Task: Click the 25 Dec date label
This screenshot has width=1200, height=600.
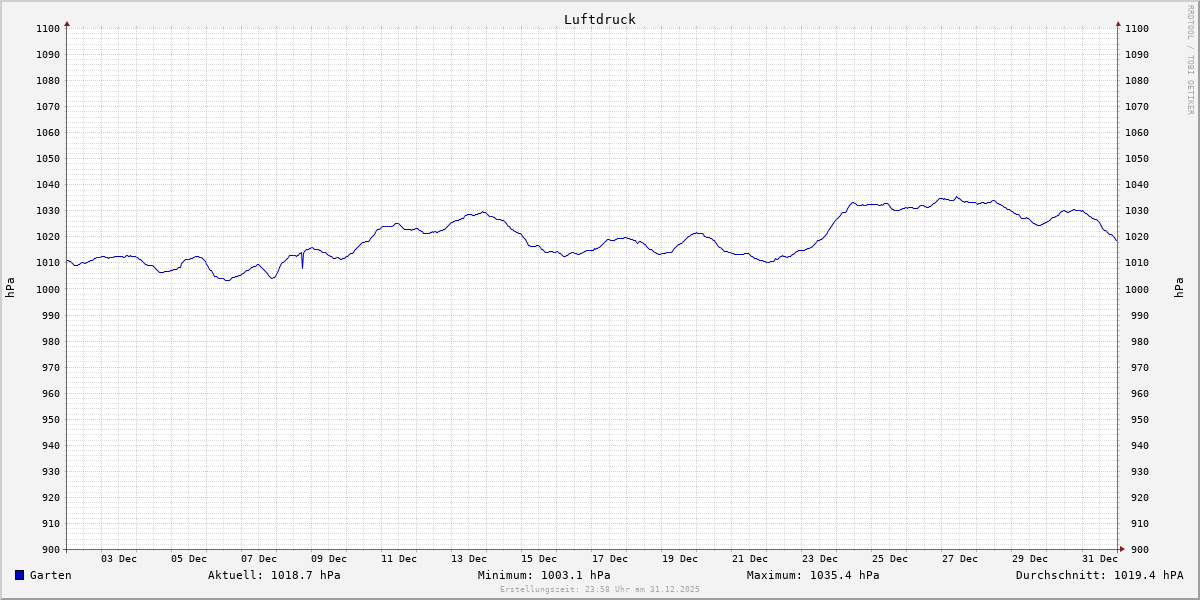Action: (890, 559)
